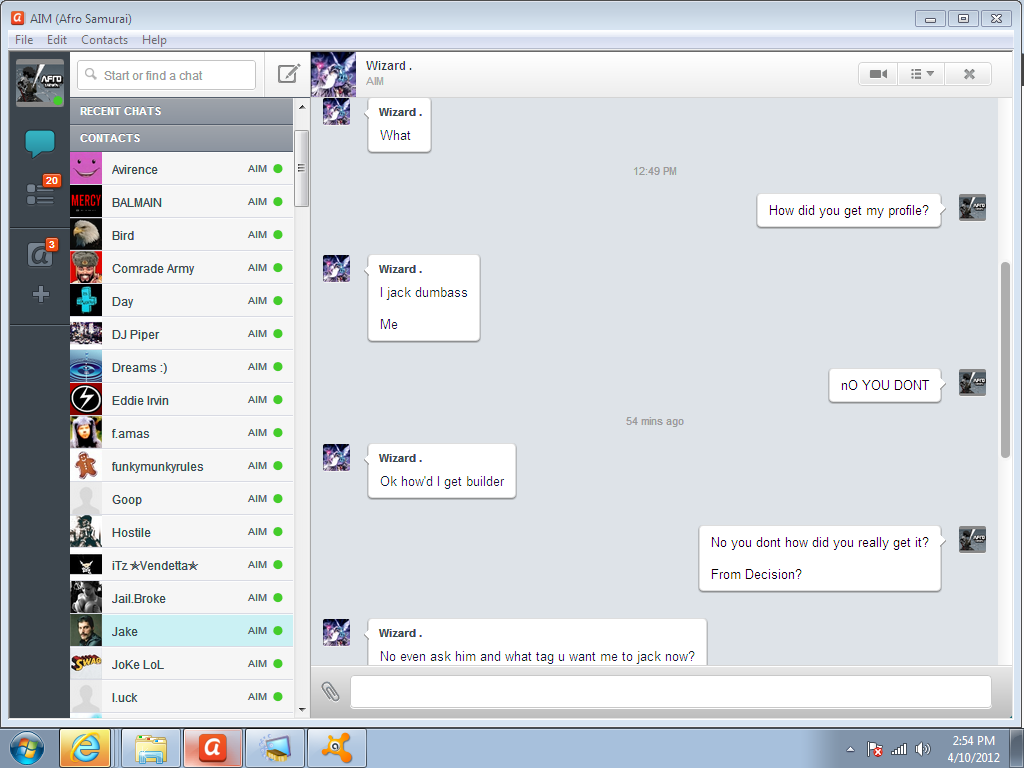The image size is (1024, 768).
Task: Expand the RECENT CHATS section
Action: pyautogui.click(x=181, y=111)
